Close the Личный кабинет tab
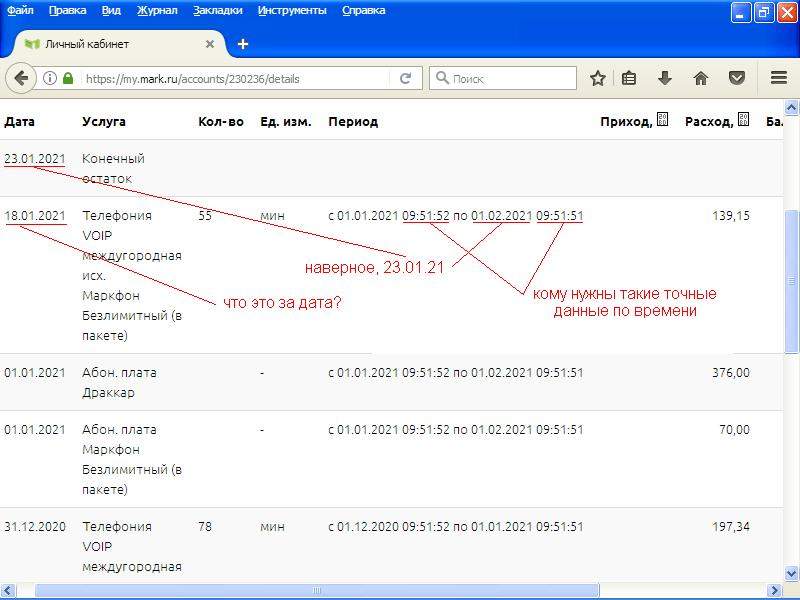800x600 pixels. (x=210, y=44)
